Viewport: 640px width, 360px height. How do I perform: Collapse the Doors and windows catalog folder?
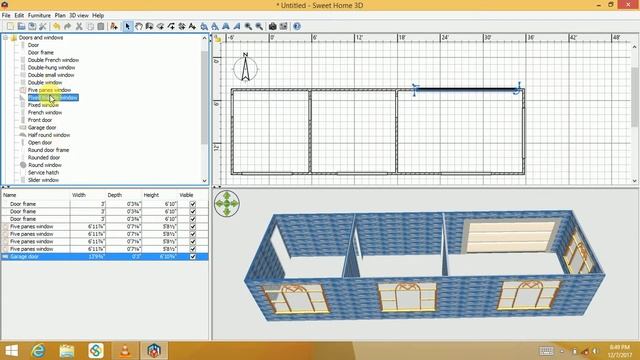[6, 38]
